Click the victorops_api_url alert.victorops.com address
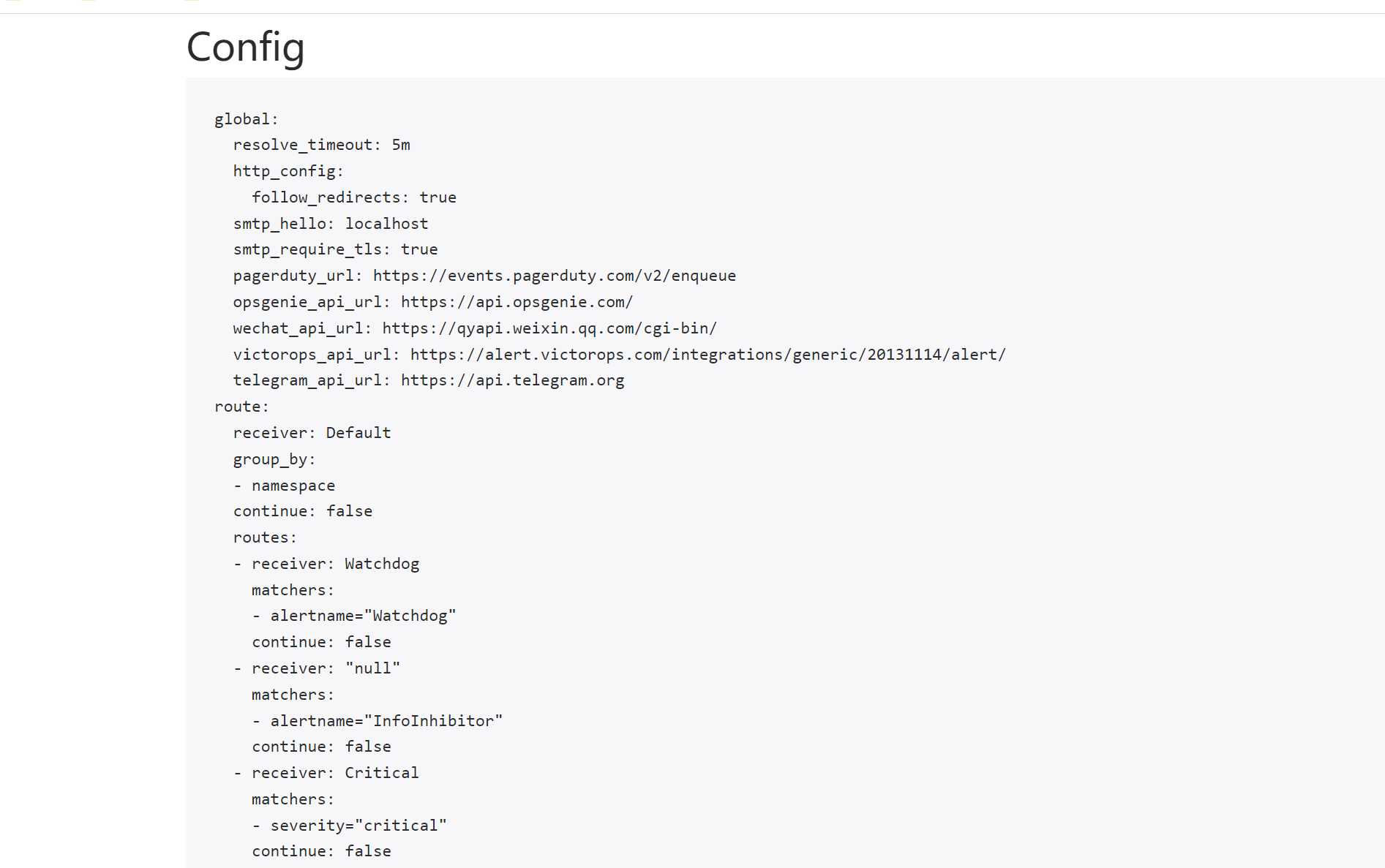The width and height of the screenshot is (1385, 868). (x=708, y=355)
